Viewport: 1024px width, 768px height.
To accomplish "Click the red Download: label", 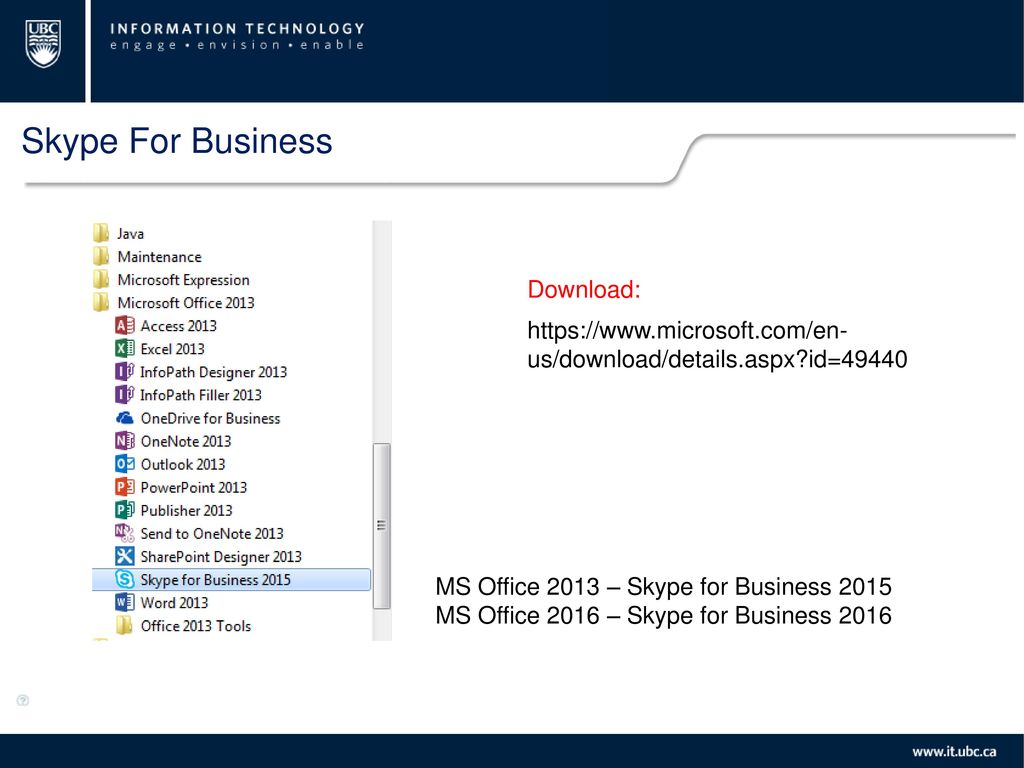I will (x=584, y=289).
